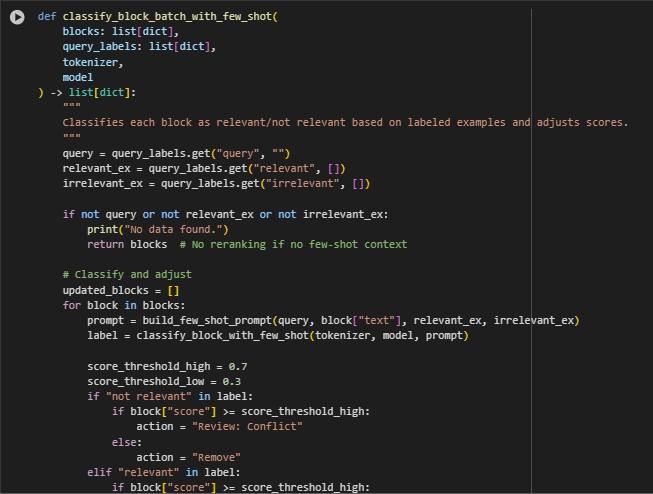Click the 'for block in blocks:' line
Image resolution: width=653 pixels, height=494 pixels.
click(124, 305)
